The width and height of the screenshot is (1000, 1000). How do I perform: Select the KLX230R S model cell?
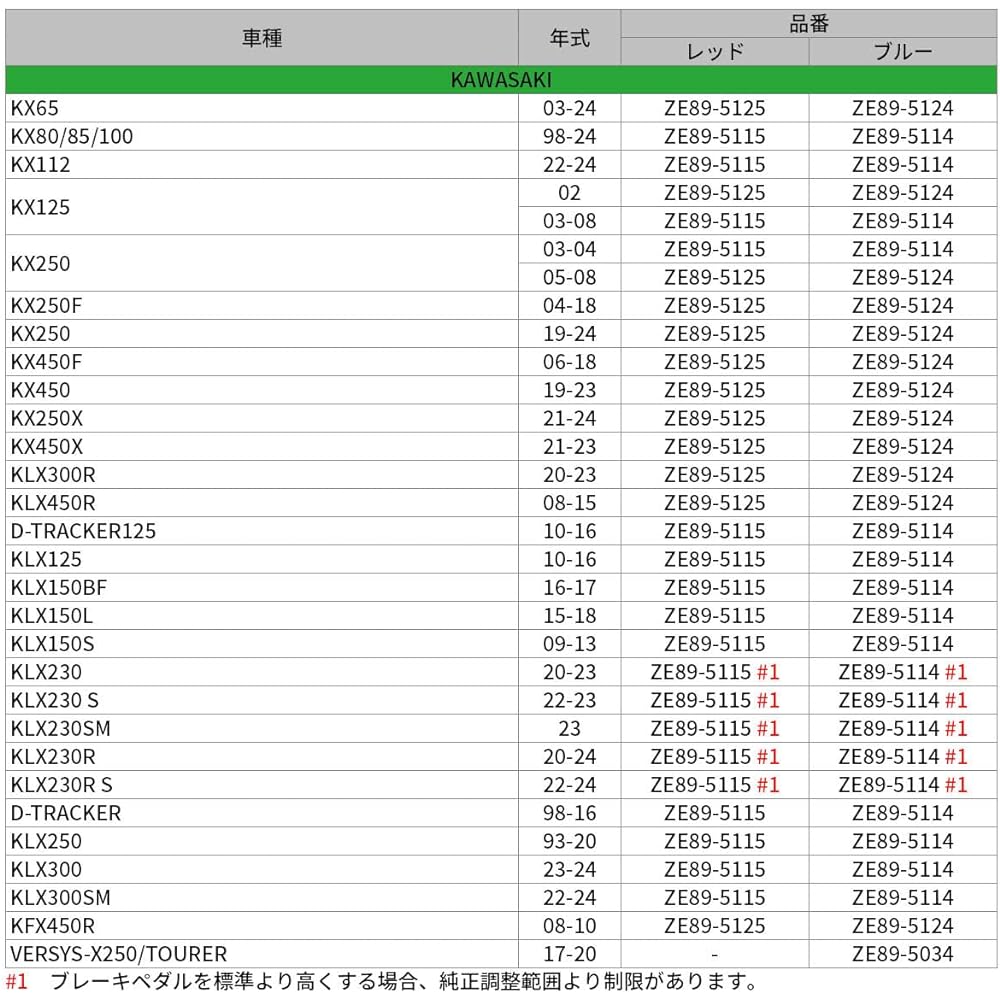261,784
